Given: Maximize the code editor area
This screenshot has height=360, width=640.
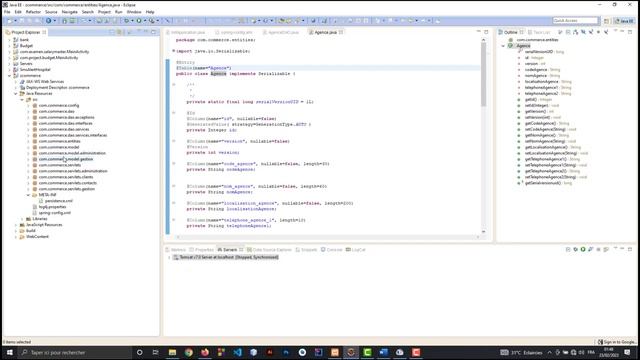Looking at the screenshot, I should point(486,32).
